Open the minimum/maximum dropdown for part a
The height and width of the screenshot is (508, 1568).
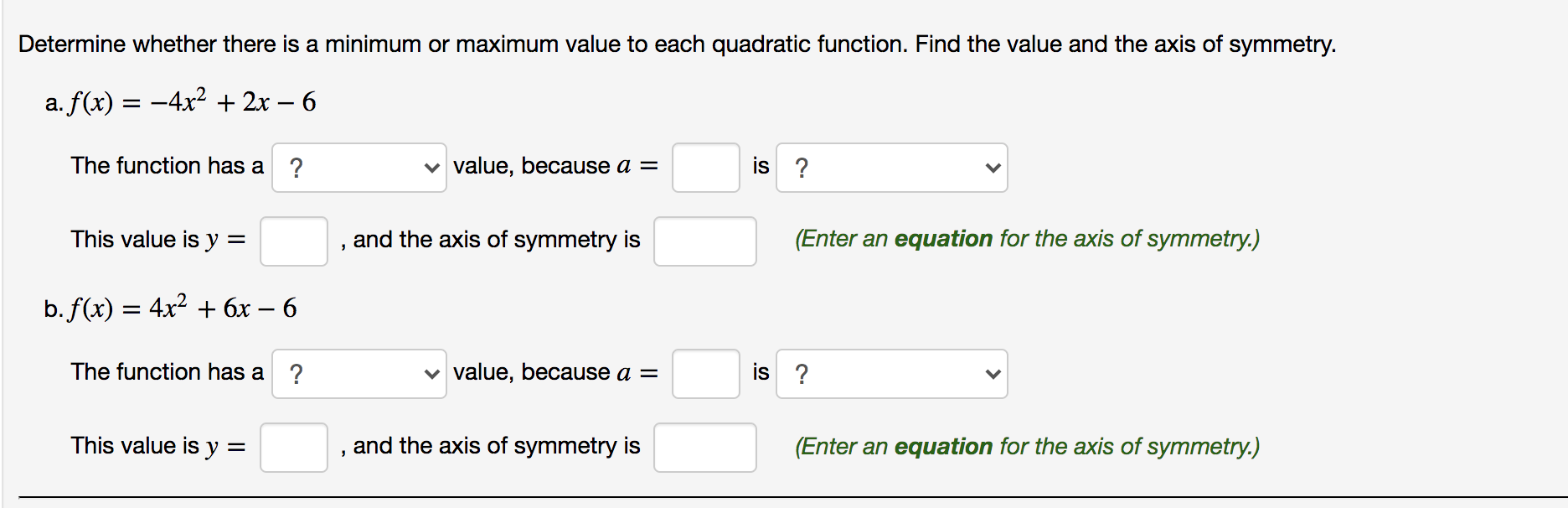[x=358, y=167]
